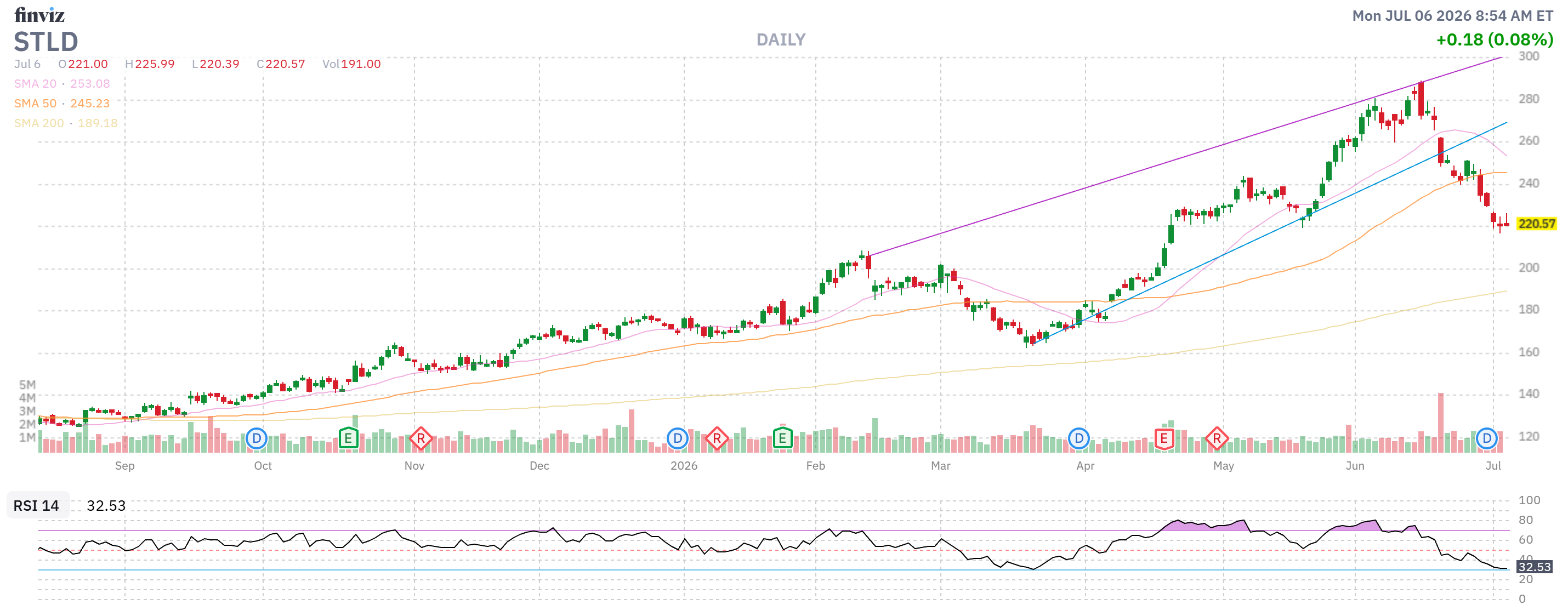Click the May R diamond marker
Screen dimensions: 1568x616
coord(1217,438)
